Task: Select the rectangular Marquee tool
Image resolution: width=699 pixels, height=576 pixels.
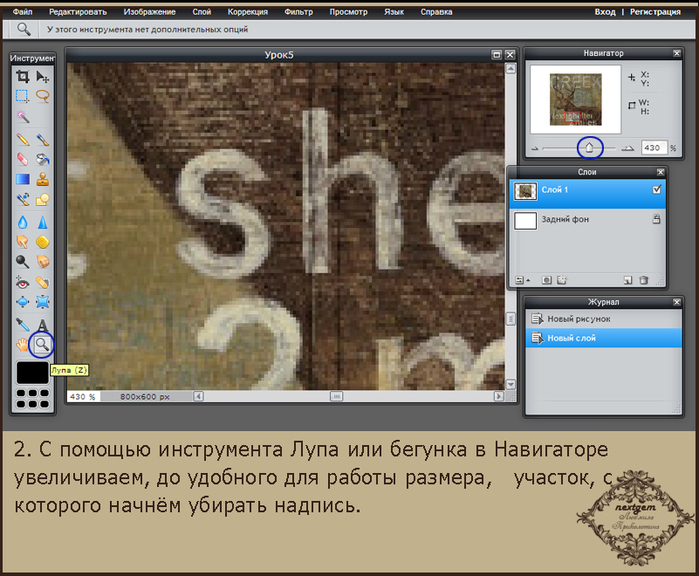Action: [22, 96]
